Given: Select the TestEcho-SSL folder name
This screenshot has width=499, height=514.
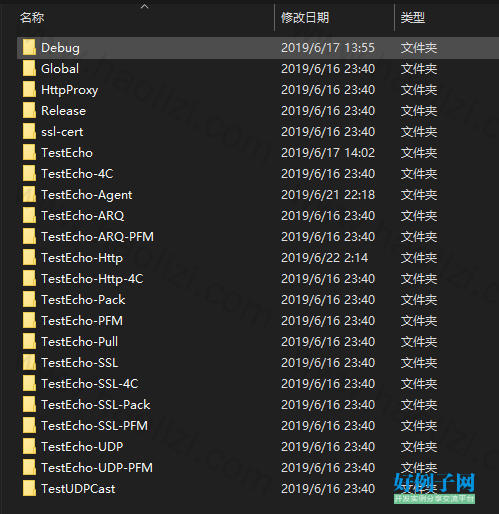Looking at the screenshot, I should tap(80, 363).
